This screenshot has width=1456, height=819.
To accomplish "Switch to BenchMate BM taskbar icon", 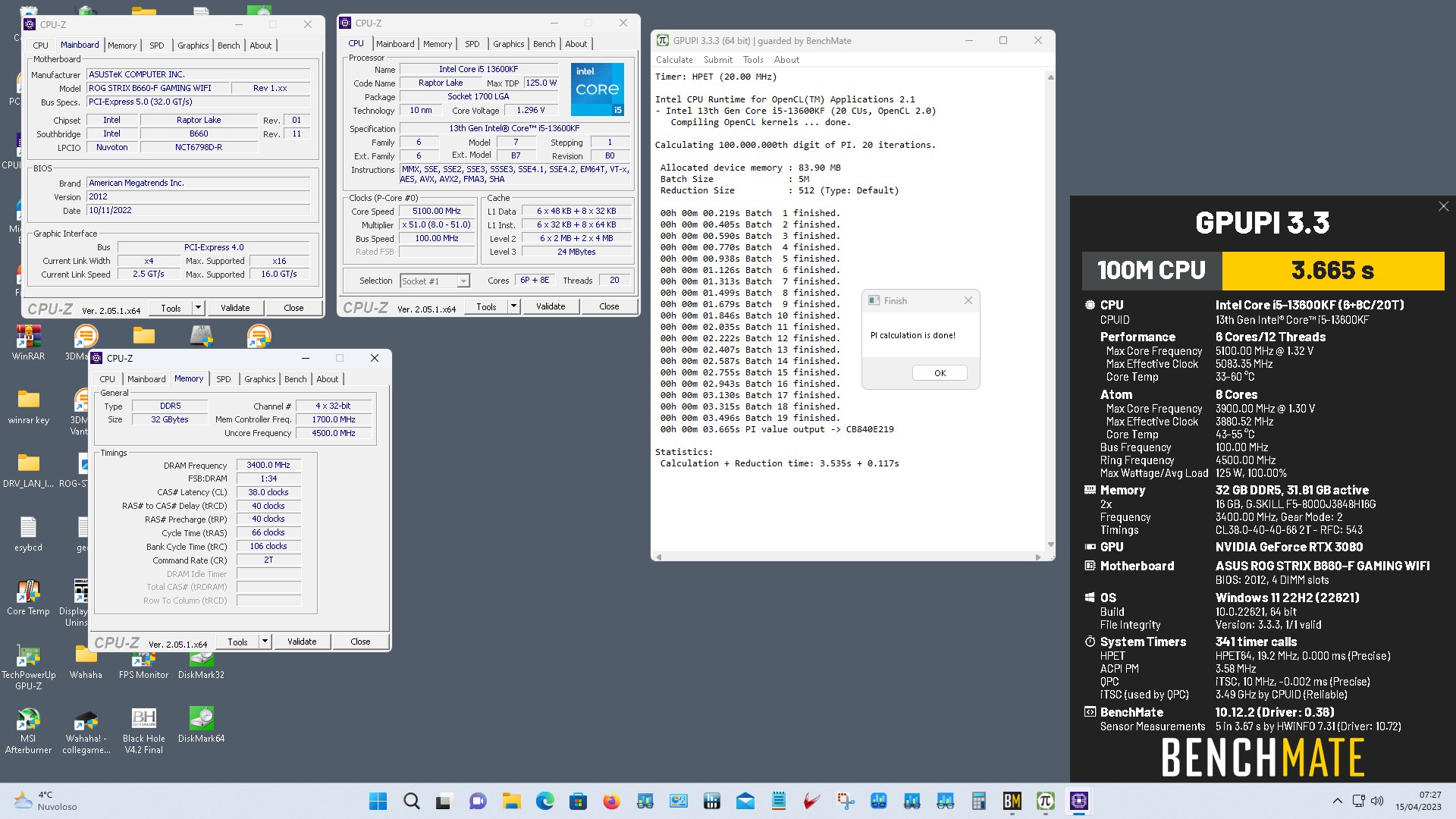I will click(1012, 801).
